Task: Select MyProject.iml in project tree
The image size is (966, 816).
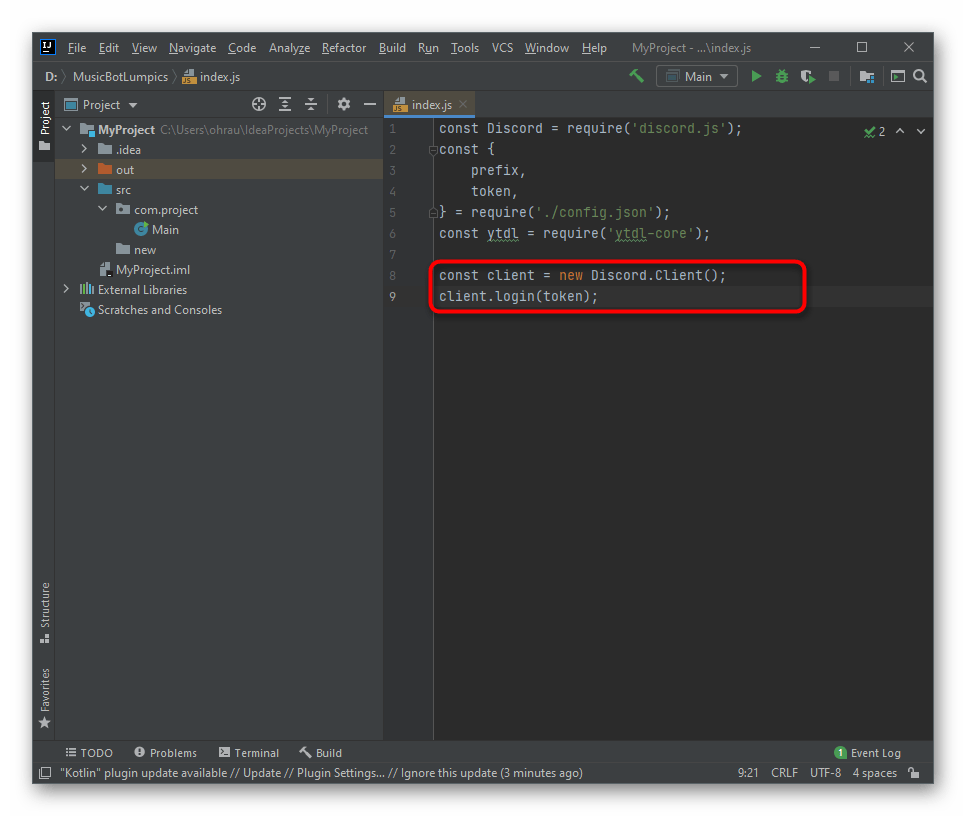Action: [x=152, y=270]
